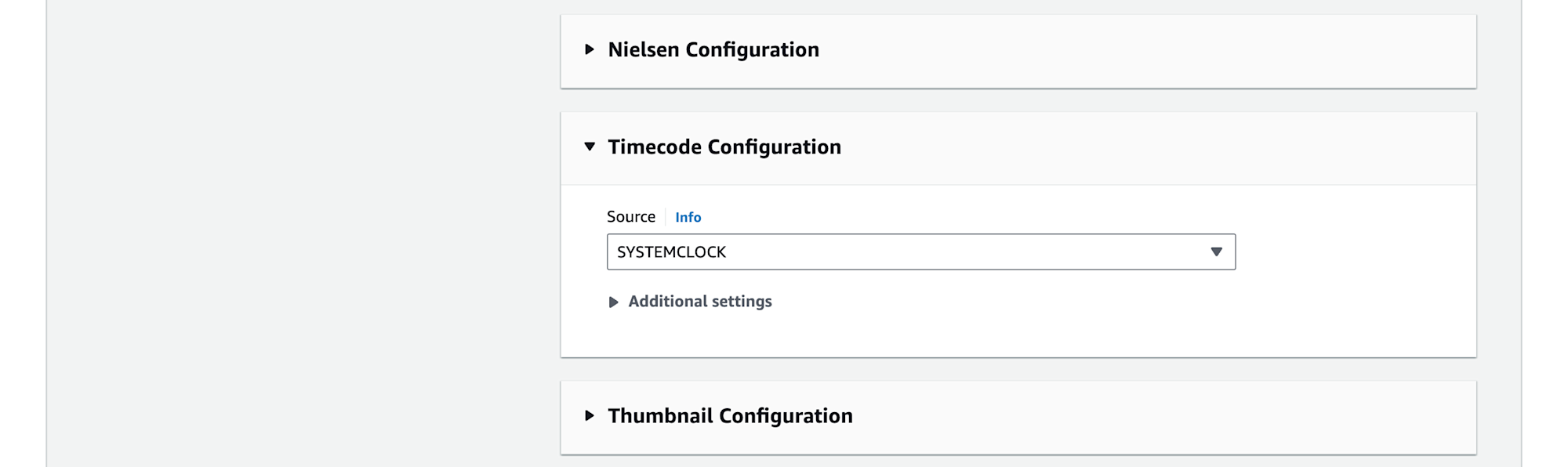Select the SYSTEMCLOCK value text
1568x467 pixels.
[x=671, y=252]
